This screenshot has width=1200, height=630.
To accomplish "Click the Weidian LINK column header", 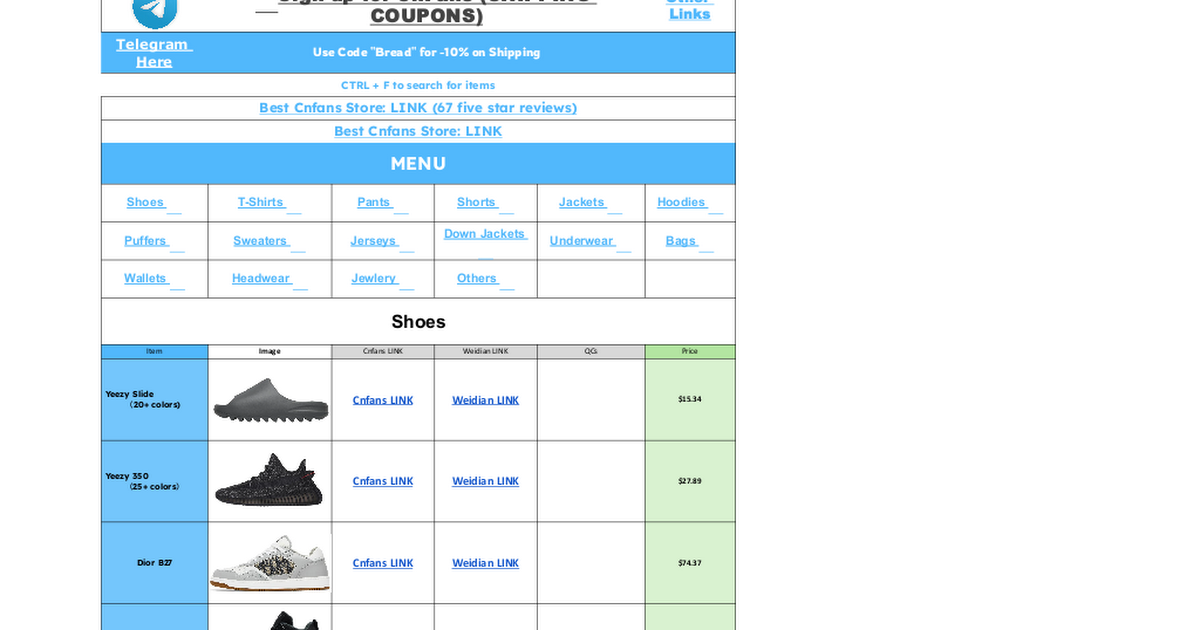I will [485, 352].
